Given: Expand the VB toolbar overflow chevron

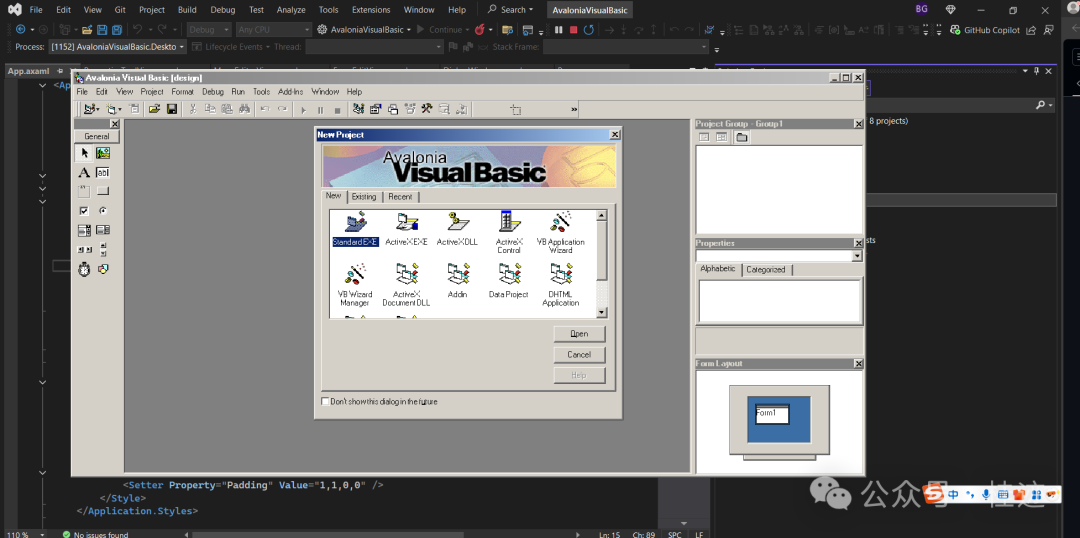Looking at the screenshot, I should click(x=574, y=110).
